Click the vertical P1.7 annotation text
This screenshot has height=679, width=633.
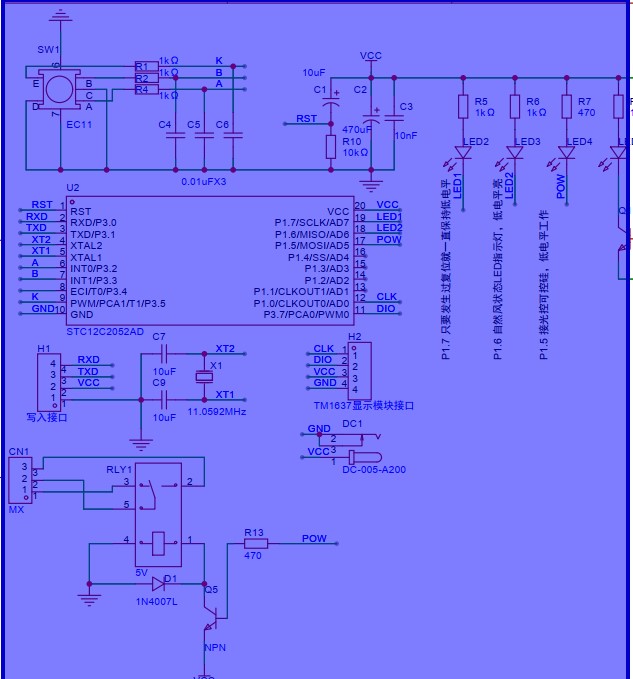point(446,269)
